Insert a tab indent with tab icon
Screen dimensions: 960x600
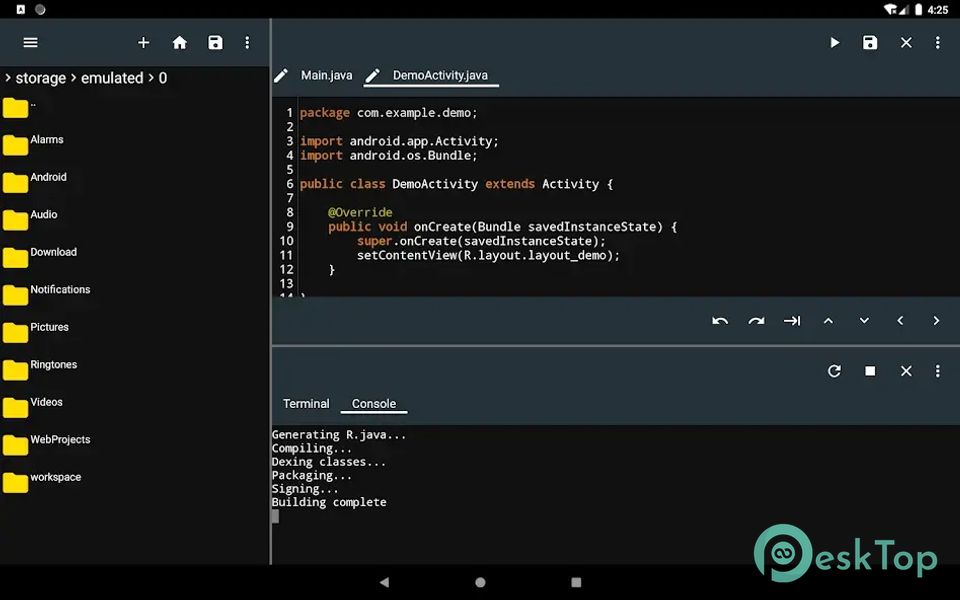coord(792,321)
